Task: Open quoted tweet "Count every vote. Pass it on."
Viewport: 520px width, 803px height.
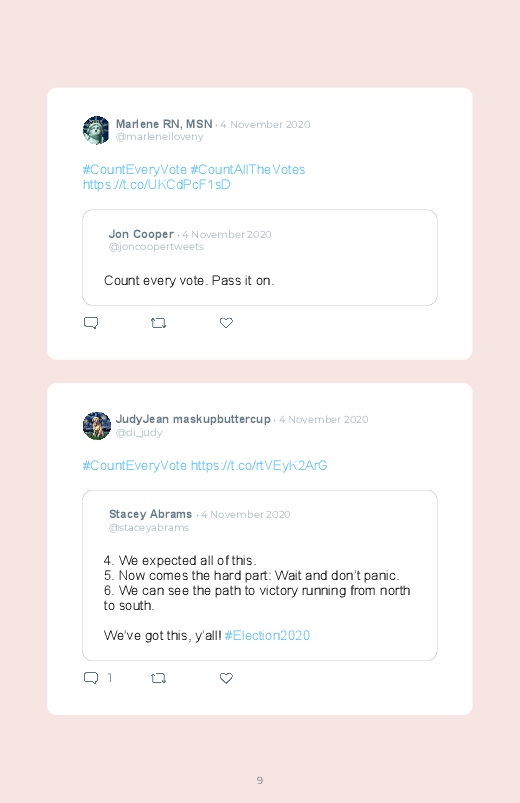Action: click(x=260, y=258)
